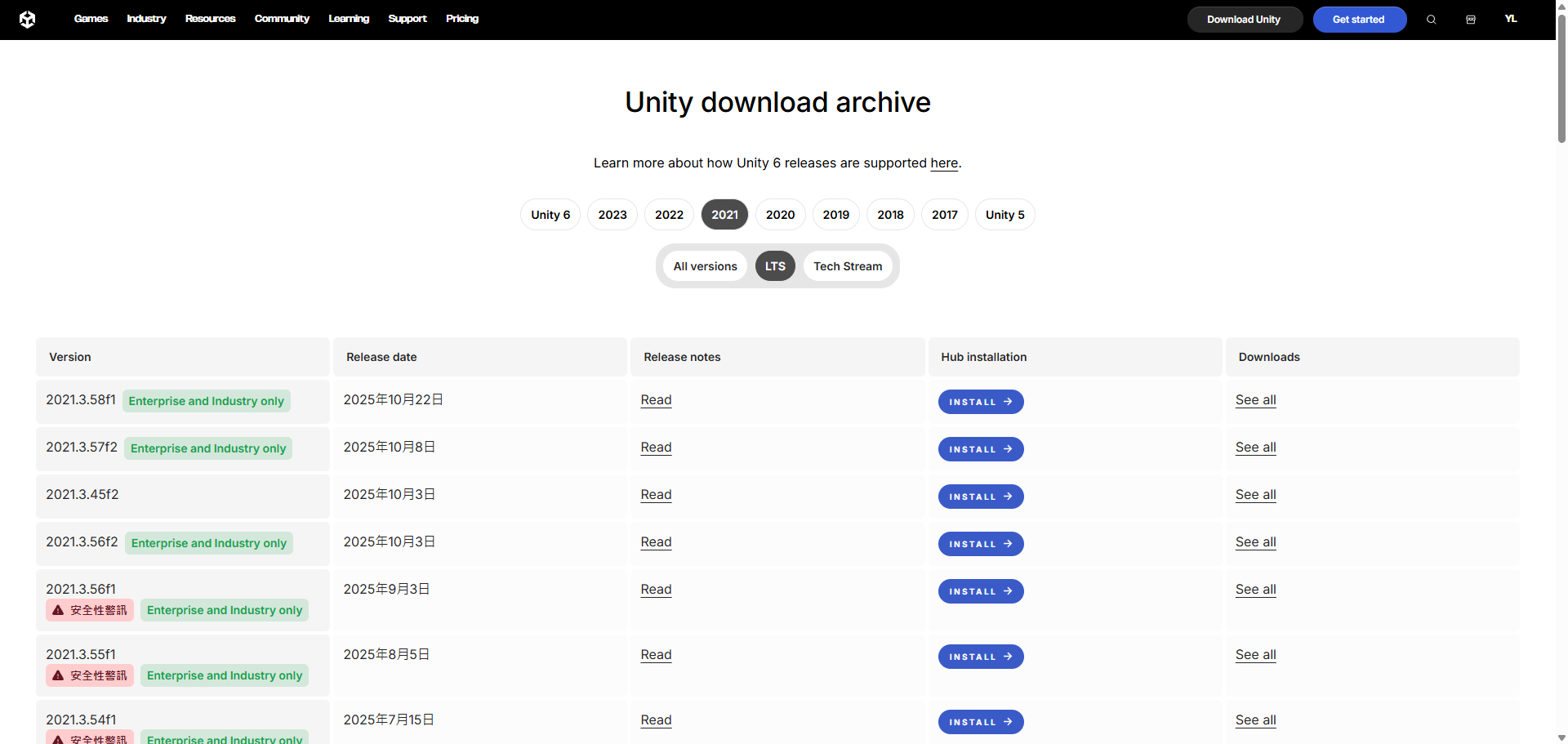Select the Unity 6 version filter
The image size is (1568, 744).
tap(550, 215)
